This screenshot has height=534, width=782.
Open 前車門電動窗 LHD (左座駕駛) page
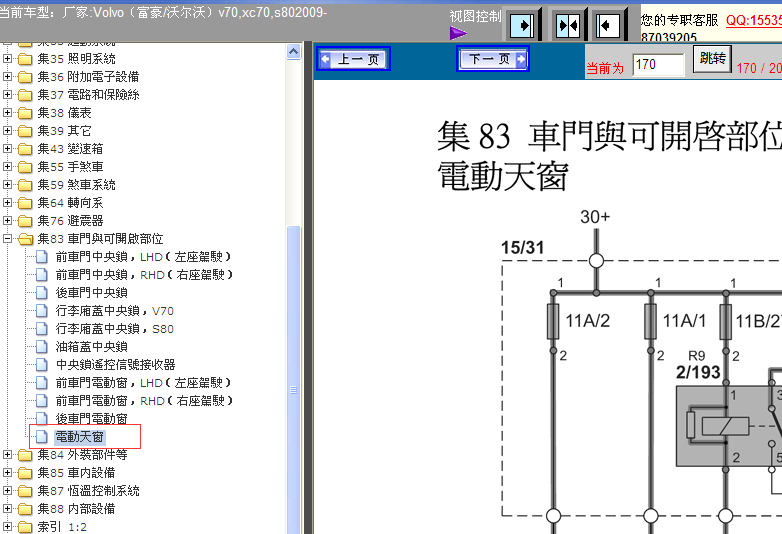(144, 383)
